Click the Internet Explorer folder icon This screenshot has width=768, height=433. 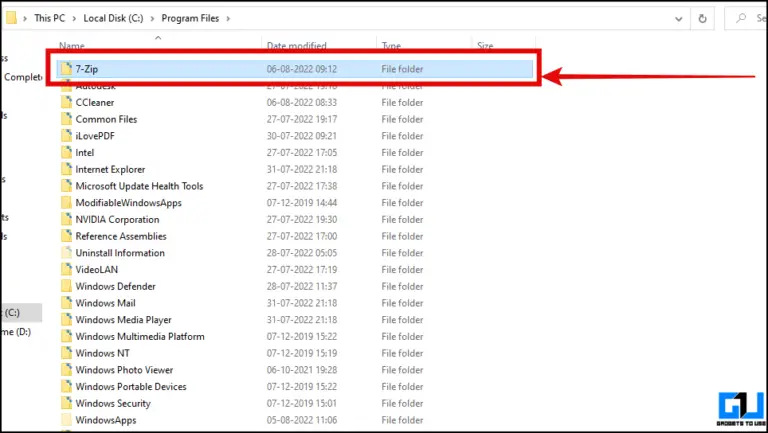[66, 169]
